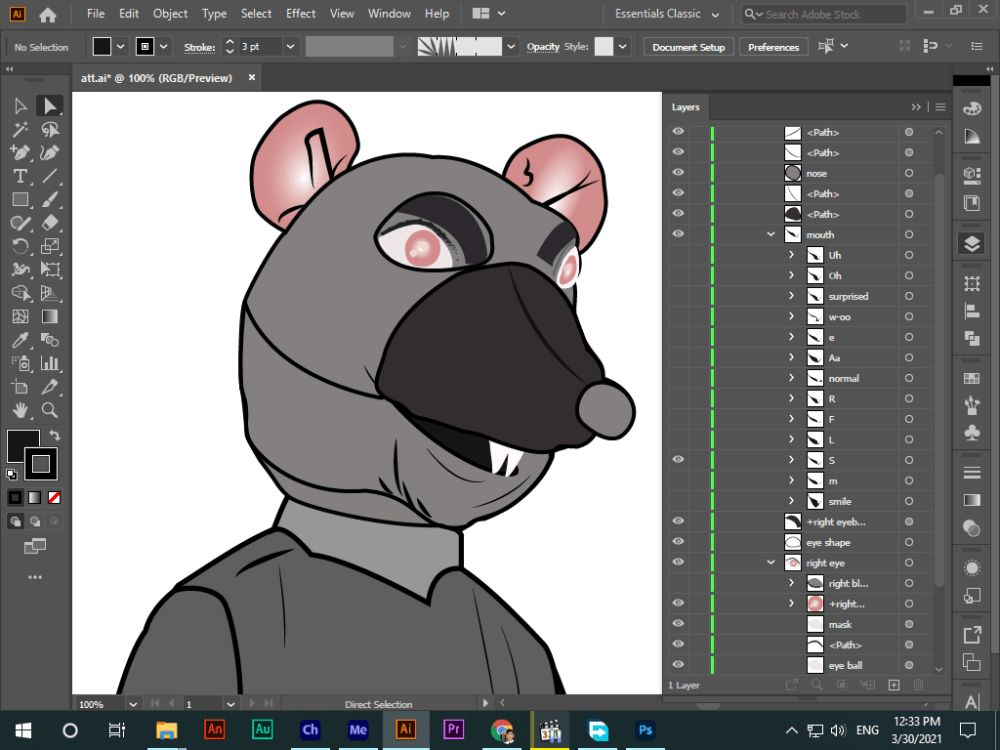
Task: Go to Illustrator home screen
Action: pyautogui.click(x=48, y=14)
